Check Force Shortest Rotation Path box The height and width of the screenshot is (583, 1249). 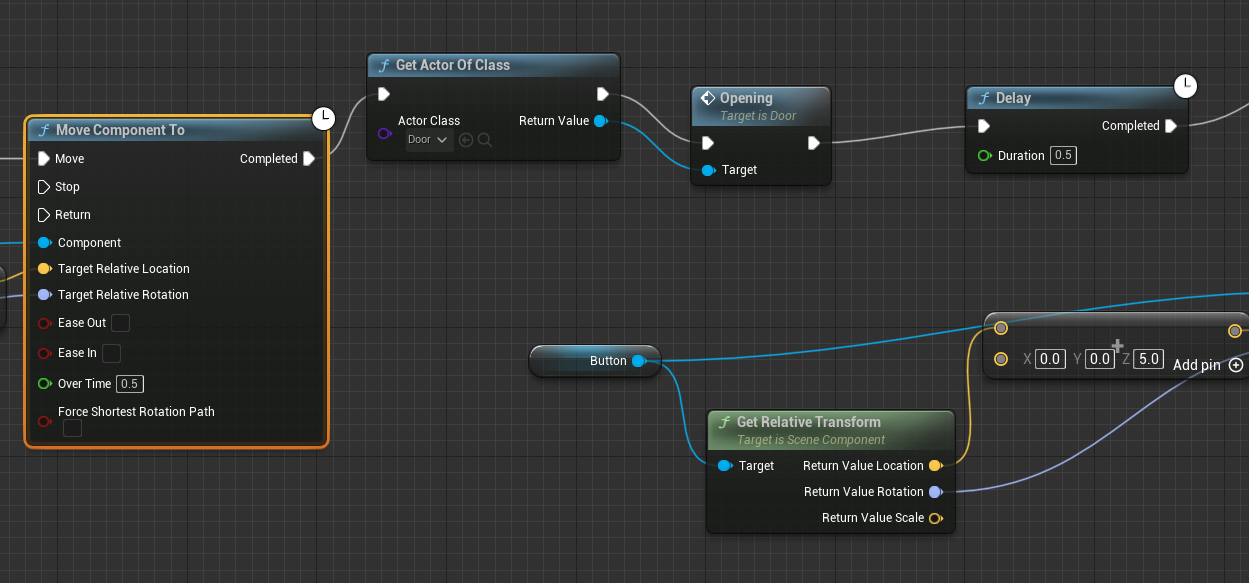coord(73,428)
